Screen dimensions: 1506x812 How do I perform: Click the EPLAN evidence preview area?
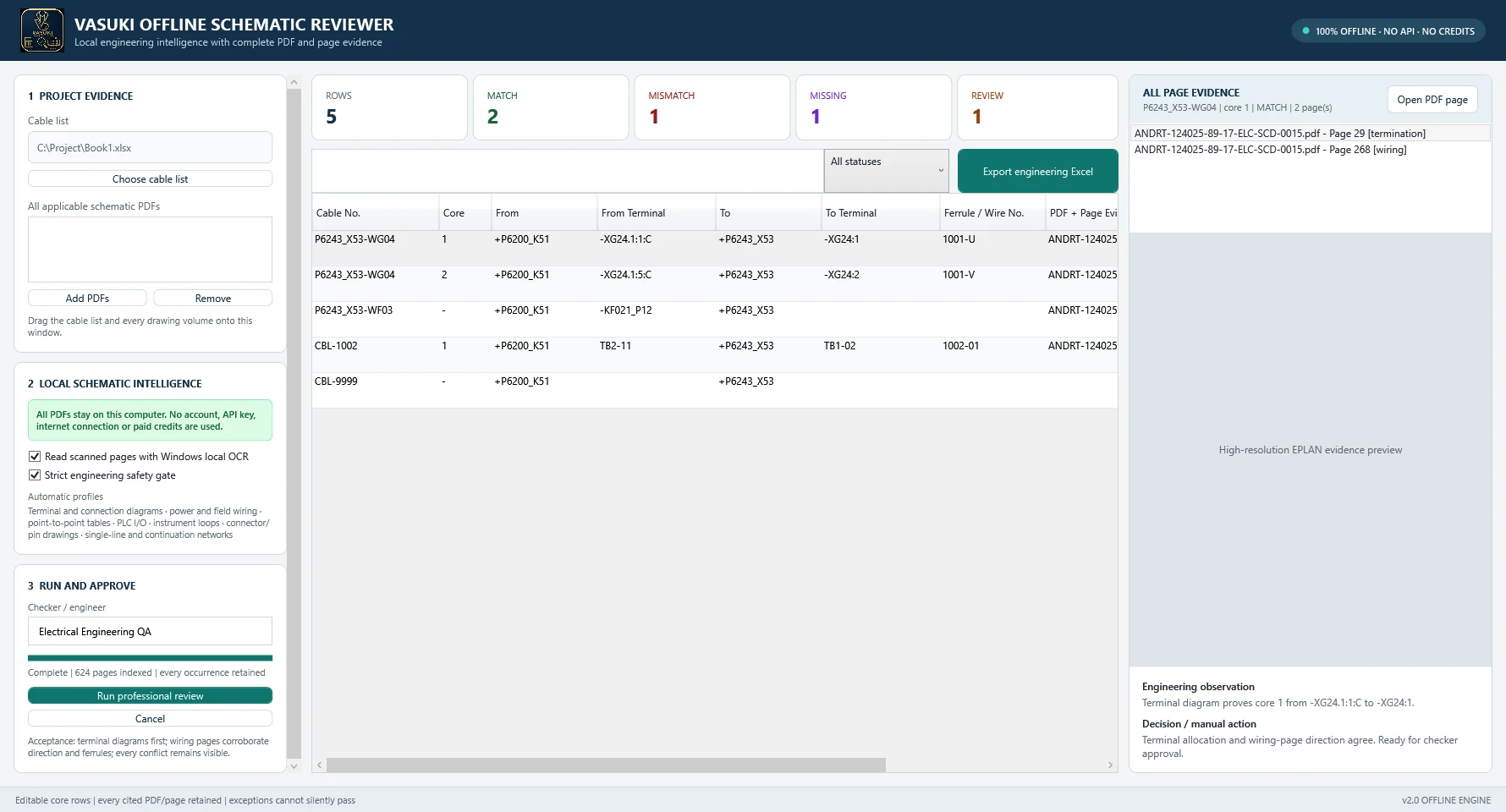tap(1310, 450)
